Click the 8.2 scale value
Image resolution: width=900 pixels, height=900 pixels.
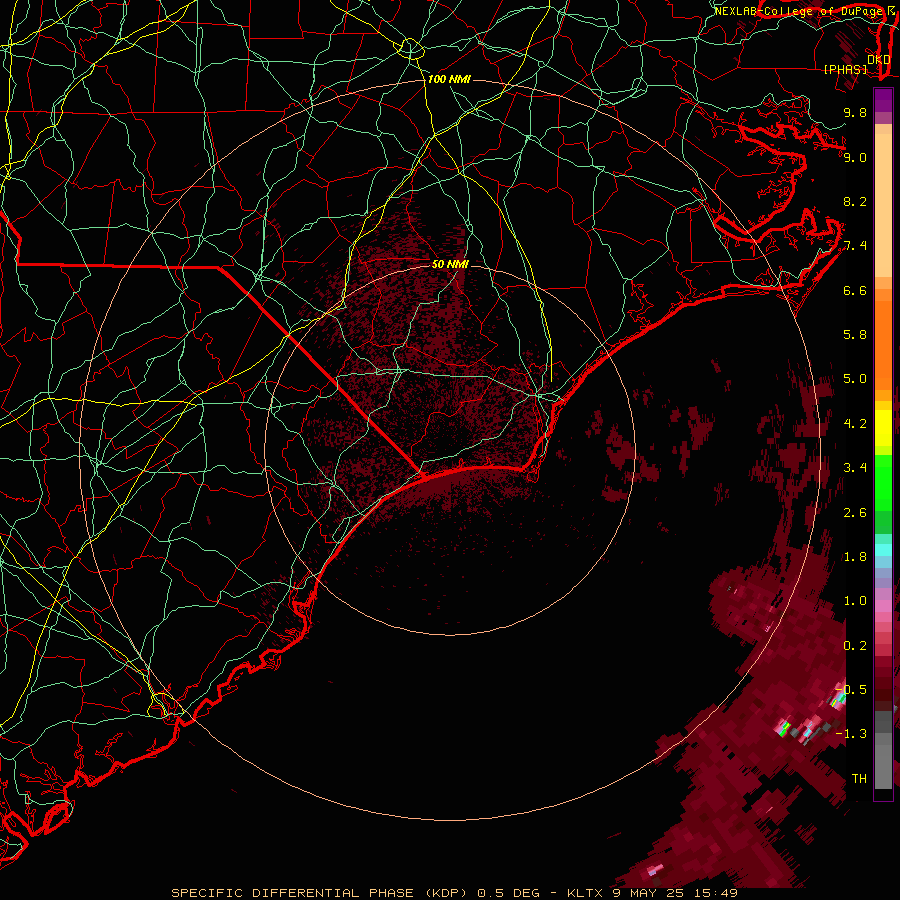855,201
